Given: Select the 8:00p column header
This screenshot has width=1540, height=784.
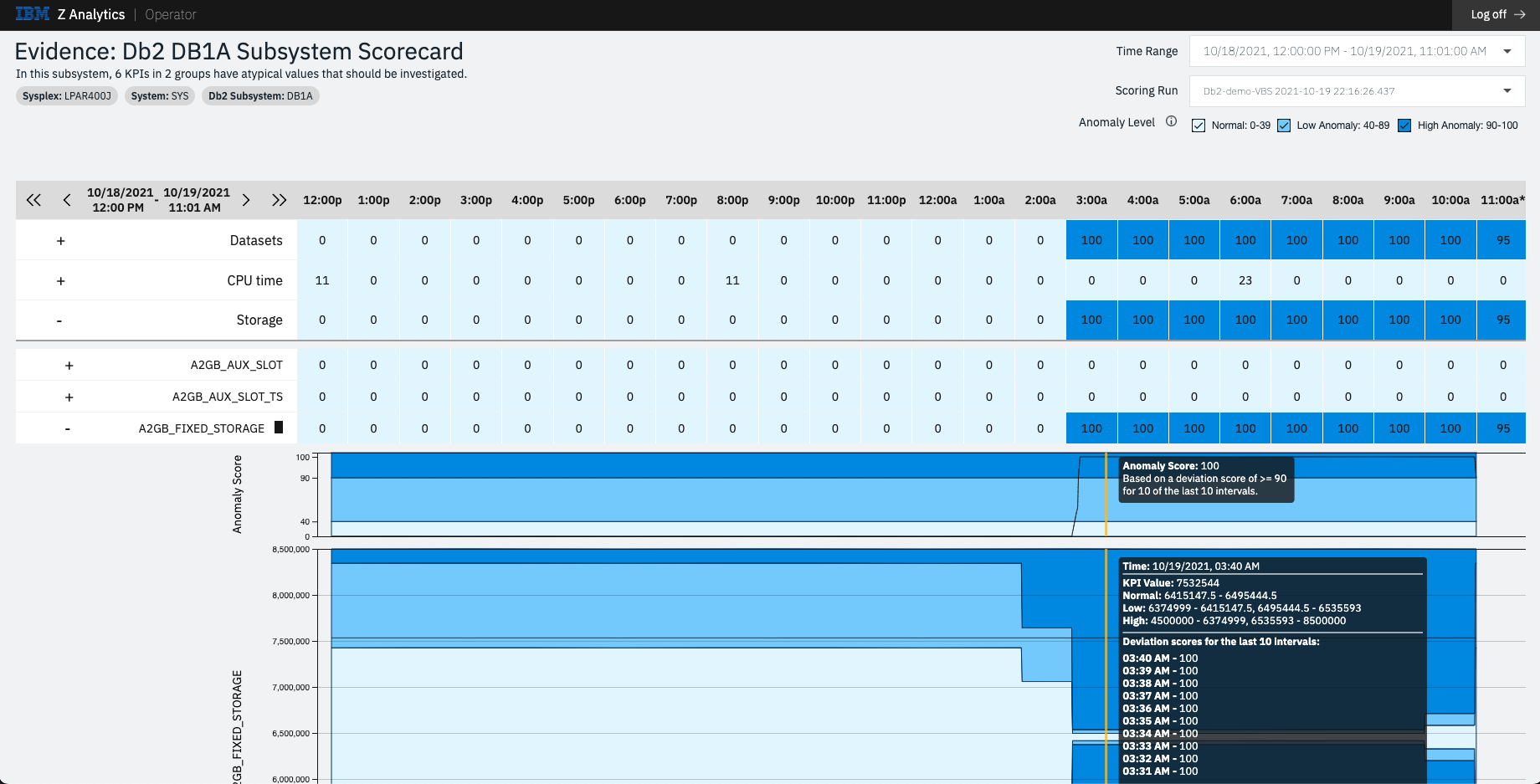Looking at the screenshot, I should click(732, 200).
